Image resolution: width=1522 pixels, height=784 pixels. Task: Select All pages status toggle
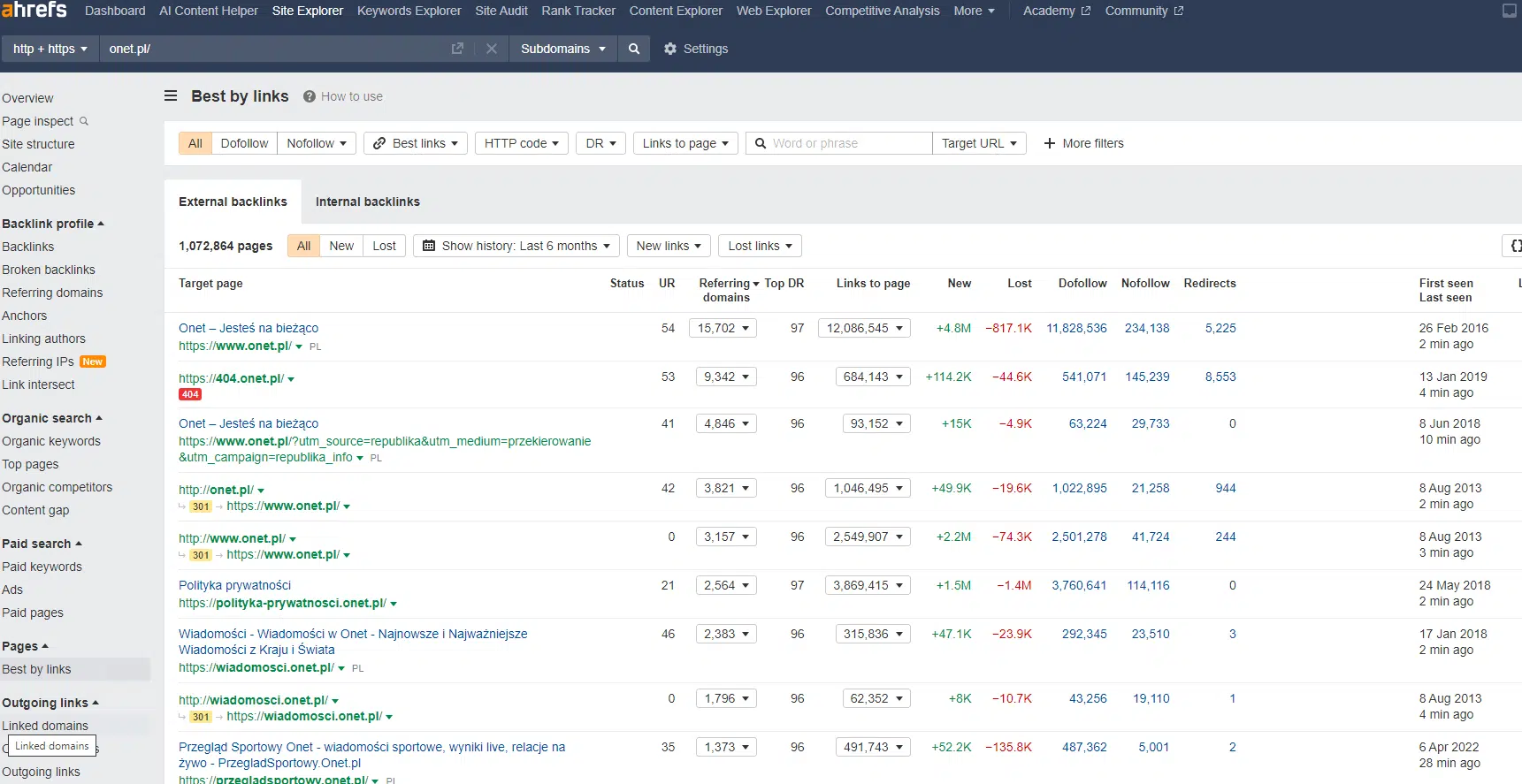pos(303,246)
